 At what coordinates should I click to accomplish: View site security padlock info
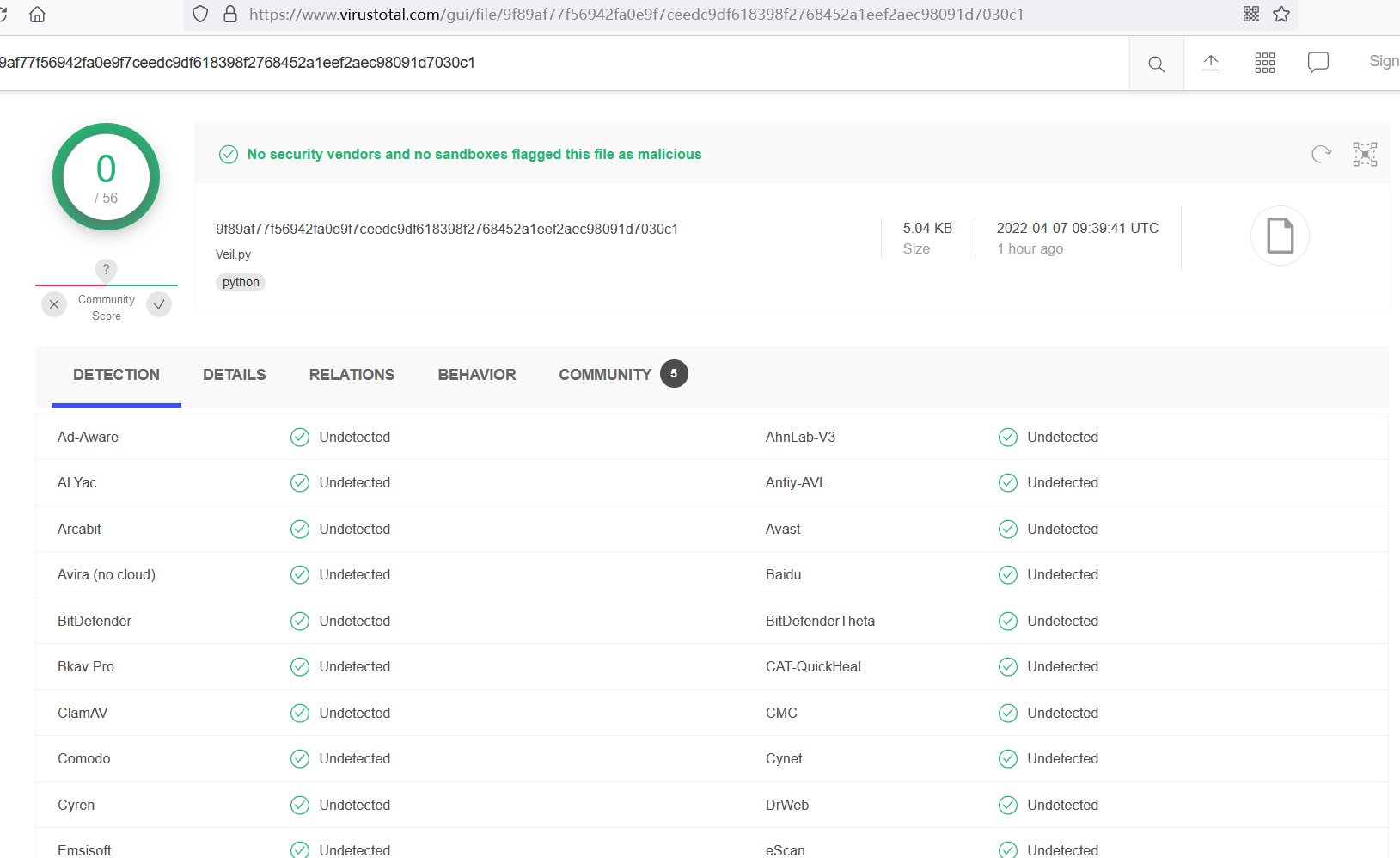230,15
